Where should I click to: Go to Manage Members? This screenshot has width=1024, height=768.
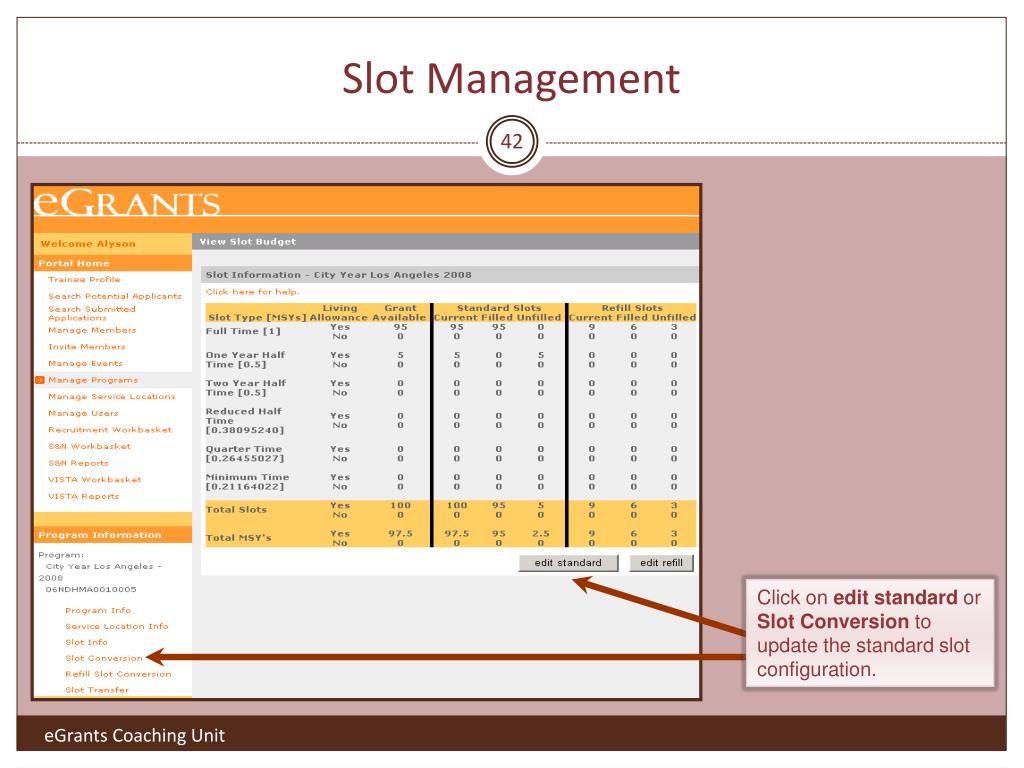(x=92, y=330)
